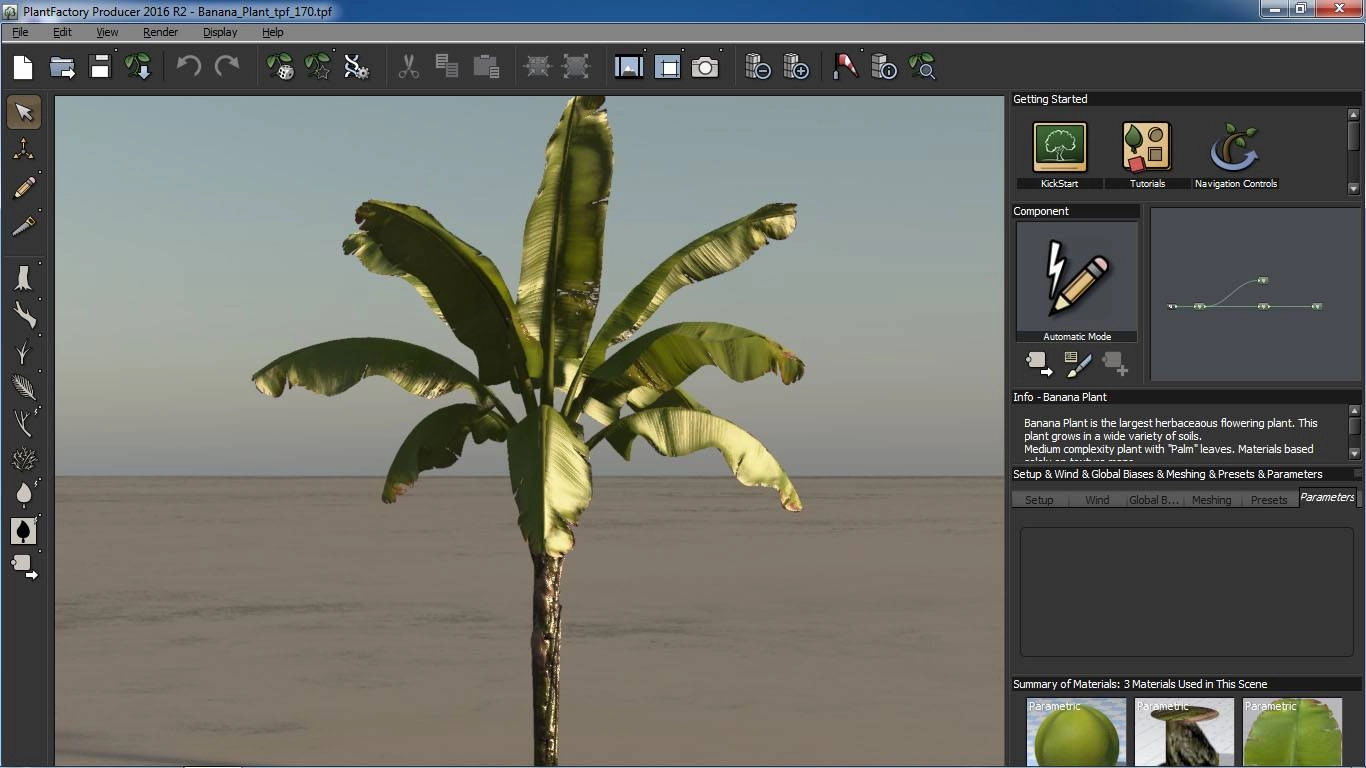Open the Tutorials shortcut

[1147, 155]
